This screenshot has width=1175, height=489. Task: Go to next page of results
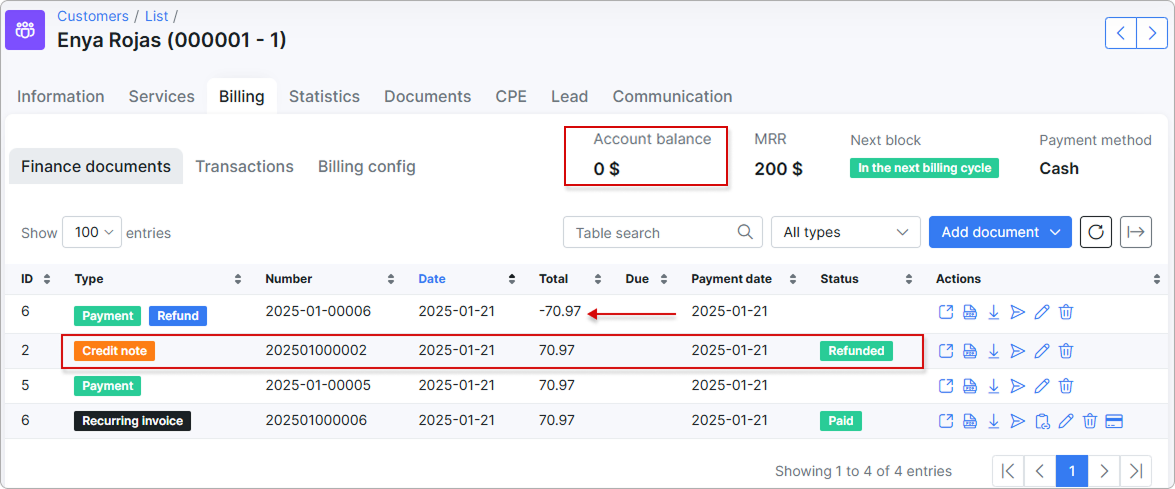coord(1104,471)
